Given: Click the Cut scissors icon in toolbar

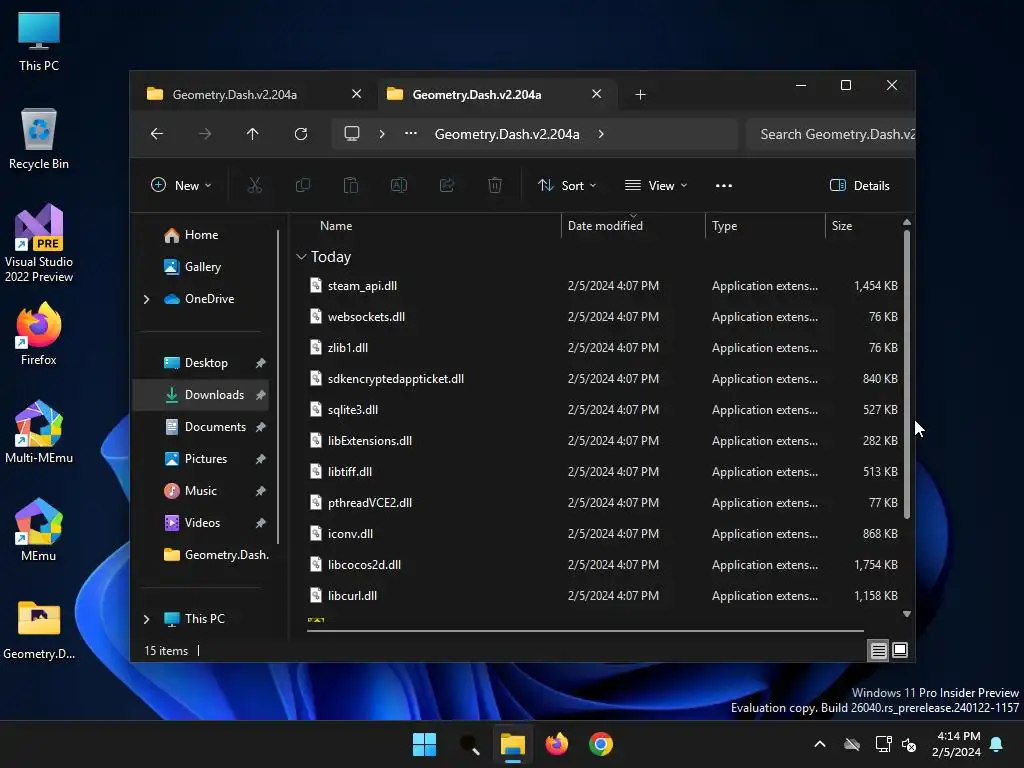Looking at the screenshot, I should [255, 185].
